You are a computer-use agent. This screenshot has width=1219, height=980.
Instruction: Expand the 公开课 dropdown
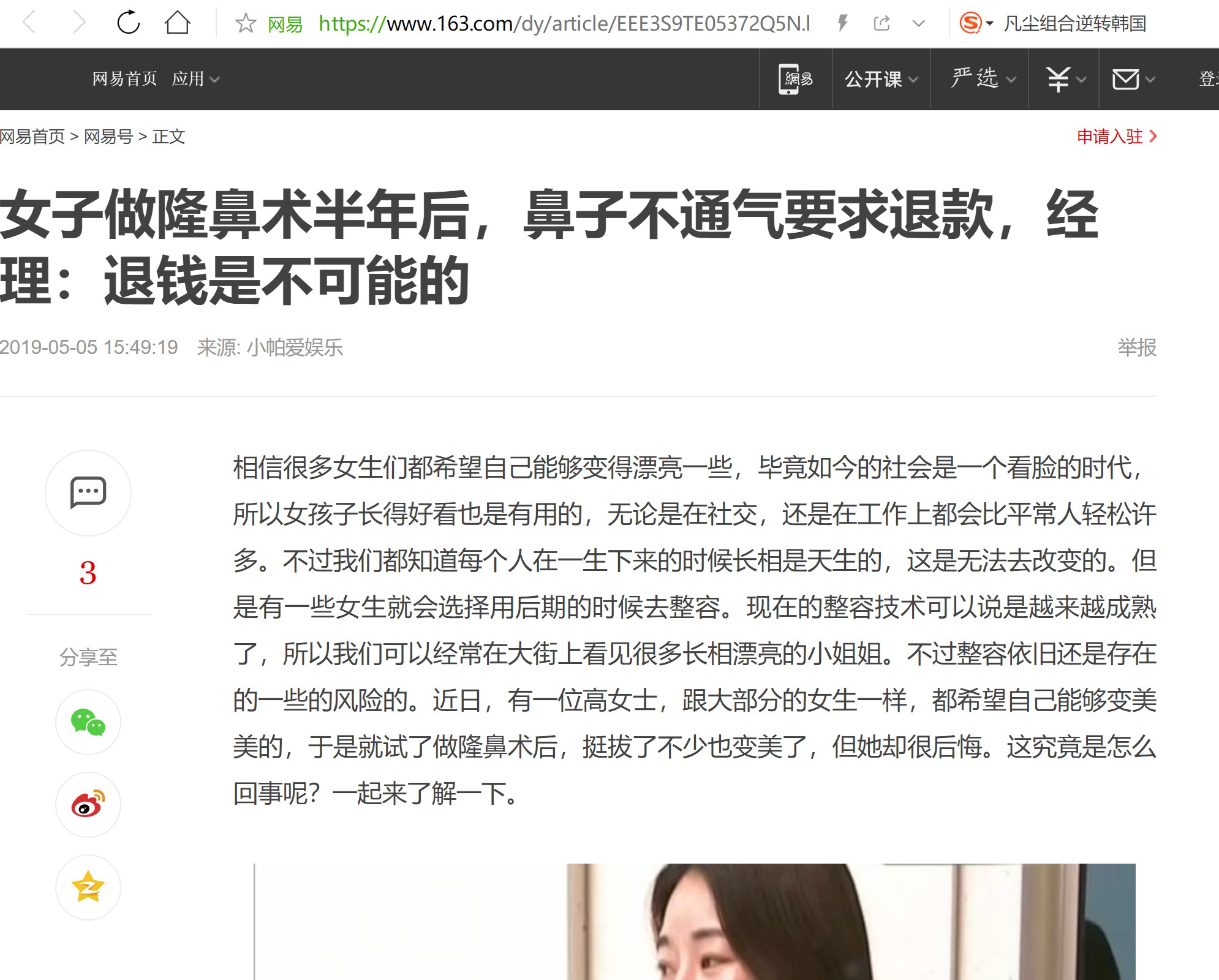[x=881, y=79]
